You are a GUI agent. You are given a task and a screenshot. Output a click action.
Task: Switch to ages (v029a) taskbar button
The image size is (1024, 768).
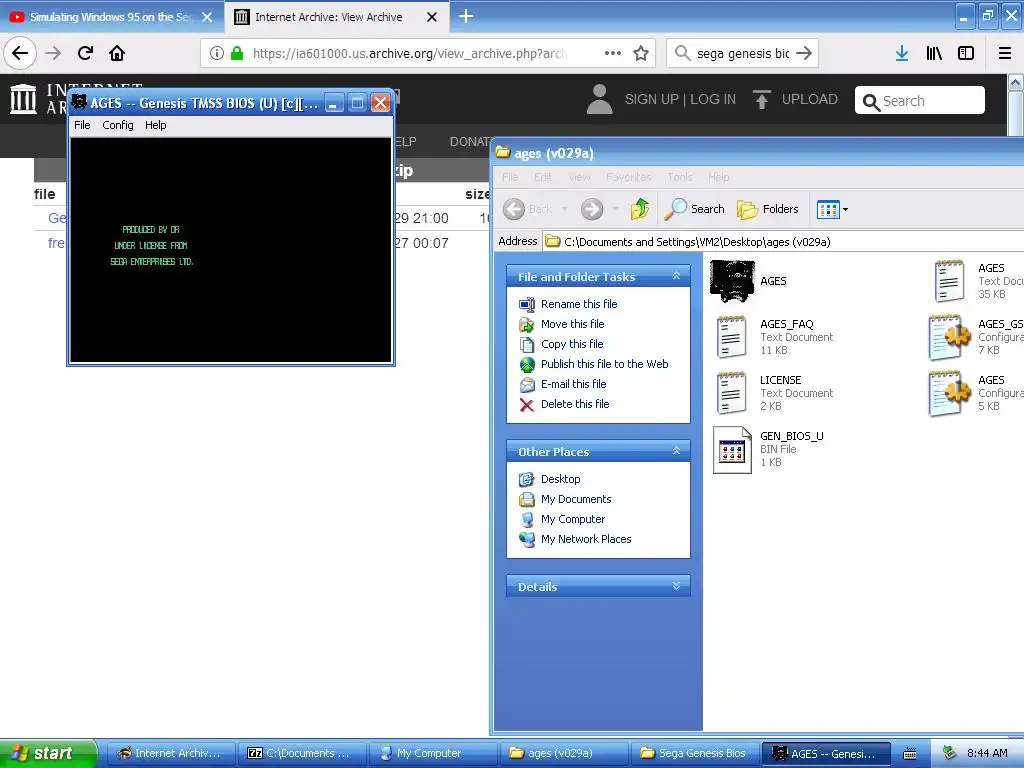tap(564, 754)
